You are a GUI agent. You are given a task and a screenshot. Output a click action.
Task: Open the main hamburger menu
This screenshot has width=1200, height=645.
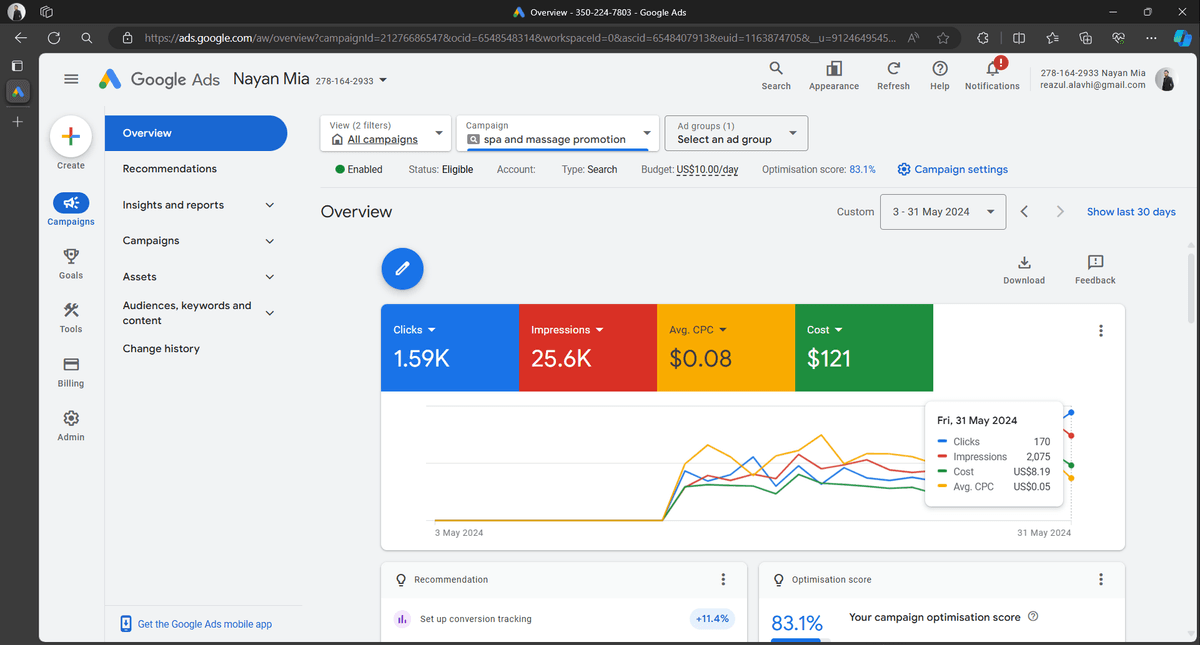pyautogui.click(x=71, y=79)
